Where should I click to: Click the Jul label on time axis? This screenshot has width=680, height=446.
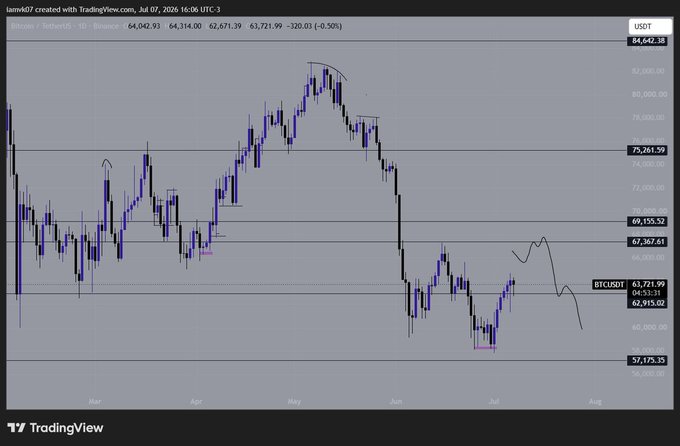494,402
